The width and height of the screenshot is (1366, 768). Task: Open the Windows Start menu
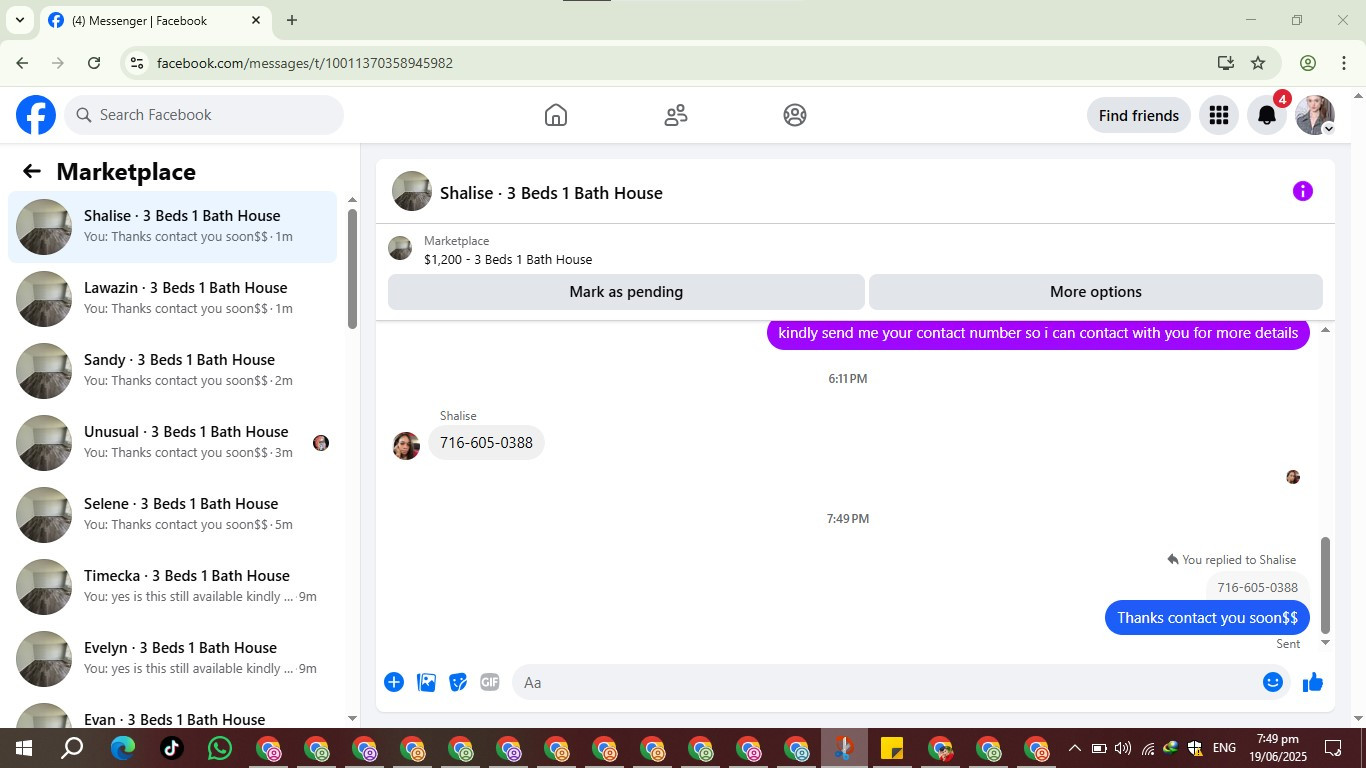[x=22, y=748]
